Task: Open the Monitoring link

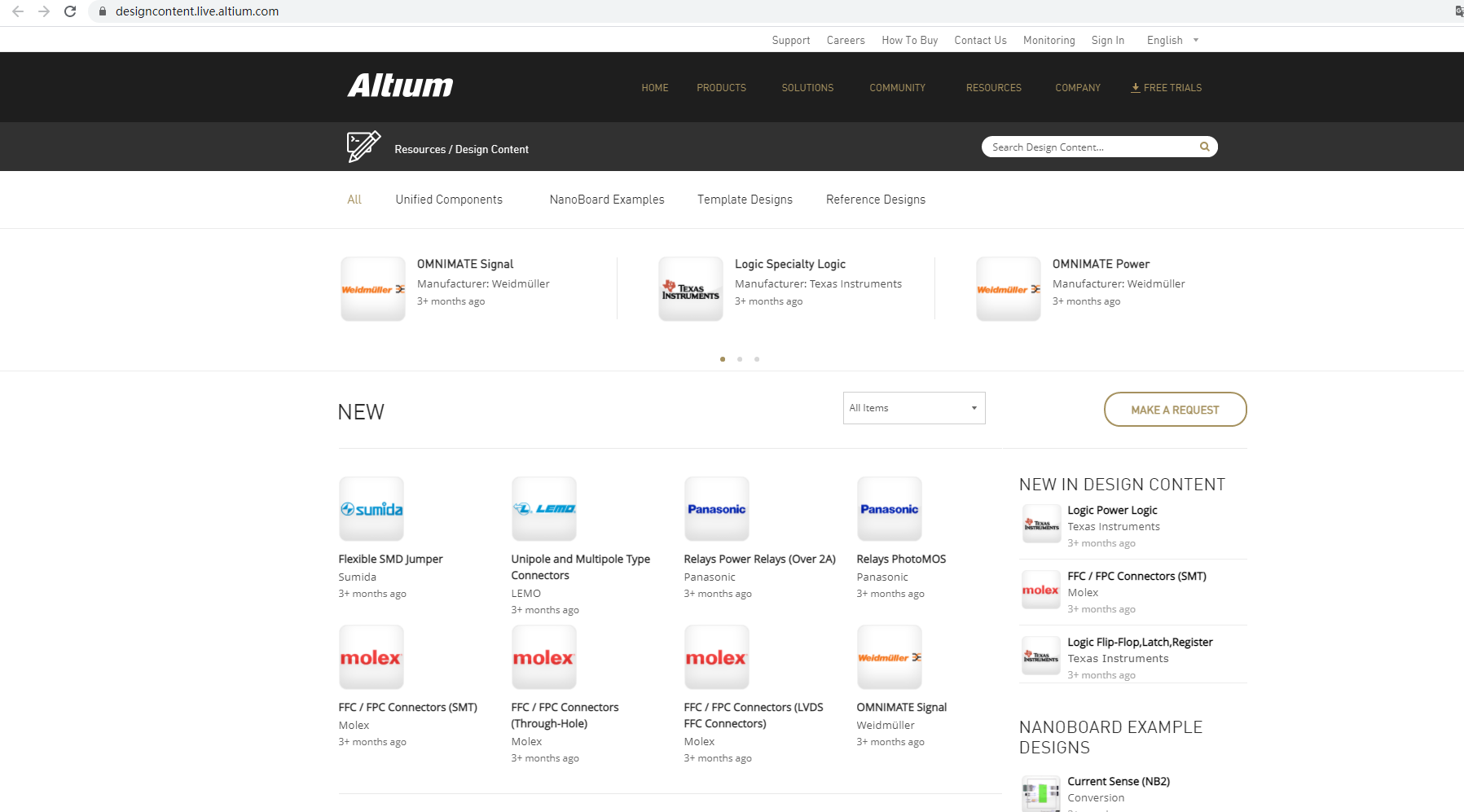Action: pyautogui.click(x=1049, y=40)
